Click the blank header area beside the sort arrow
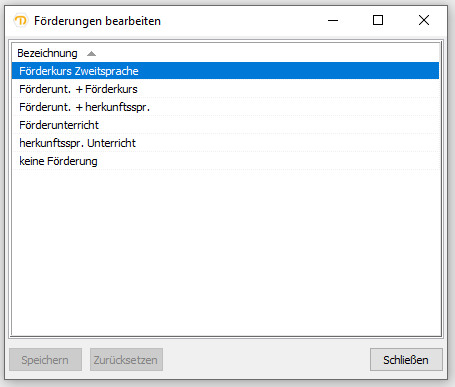 pos(267,53)
